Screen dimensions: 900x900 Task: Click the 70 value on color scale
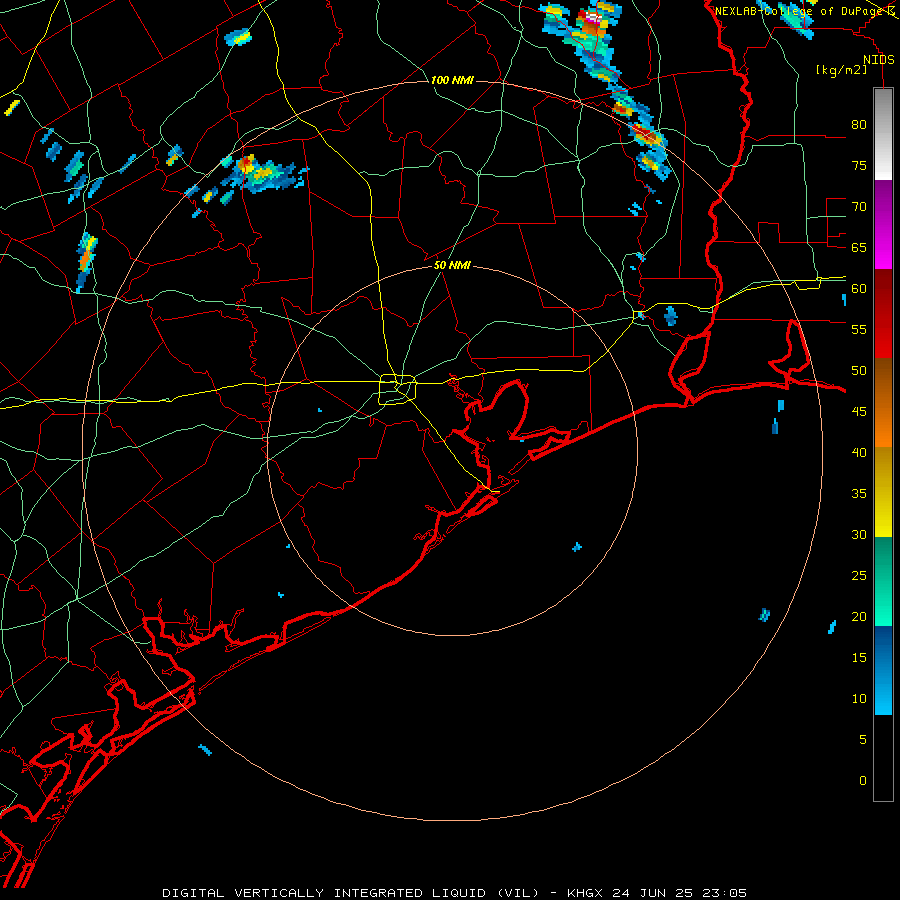pos(859,207)
